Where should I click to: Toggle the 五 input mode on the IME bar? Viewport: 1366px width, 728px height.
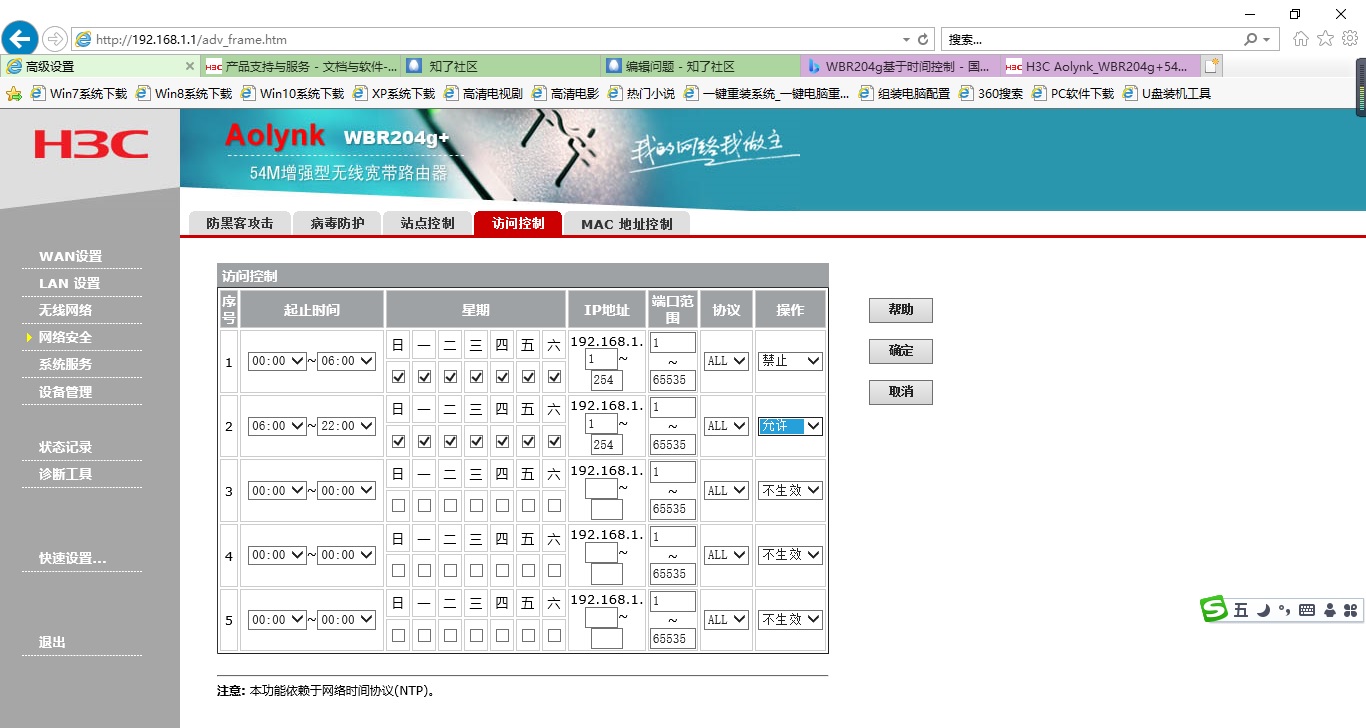(1241, 610)
